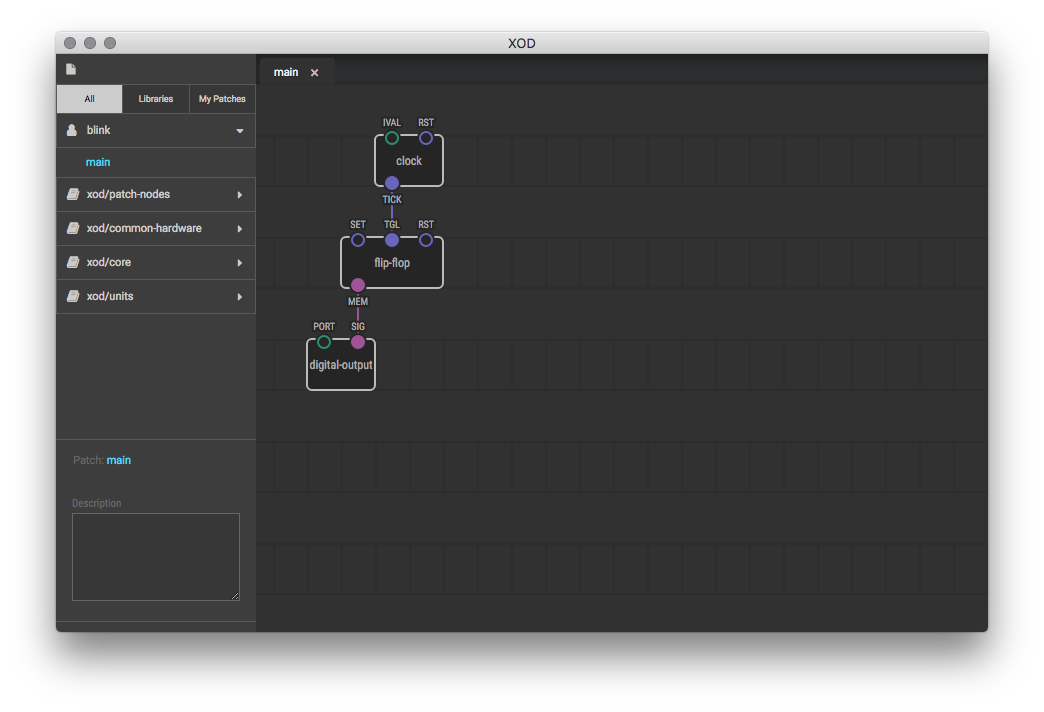The width and height of the screenshot is (1044, 712).
Task: Click the MEM output pin of flip-flop
Action: [358, 285]
